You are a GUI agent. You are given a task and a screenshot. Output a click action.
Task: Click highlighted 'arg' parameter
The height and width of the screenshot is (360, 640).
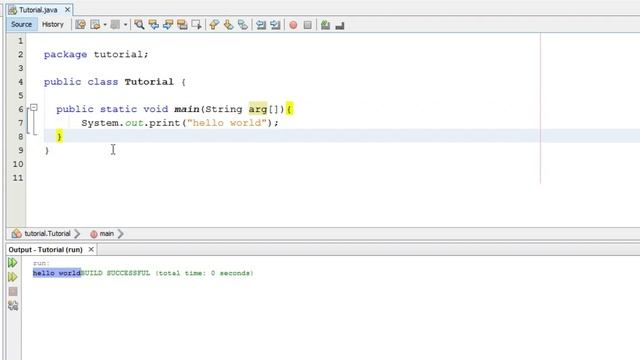pyautogui.click(x=258, y=109)
